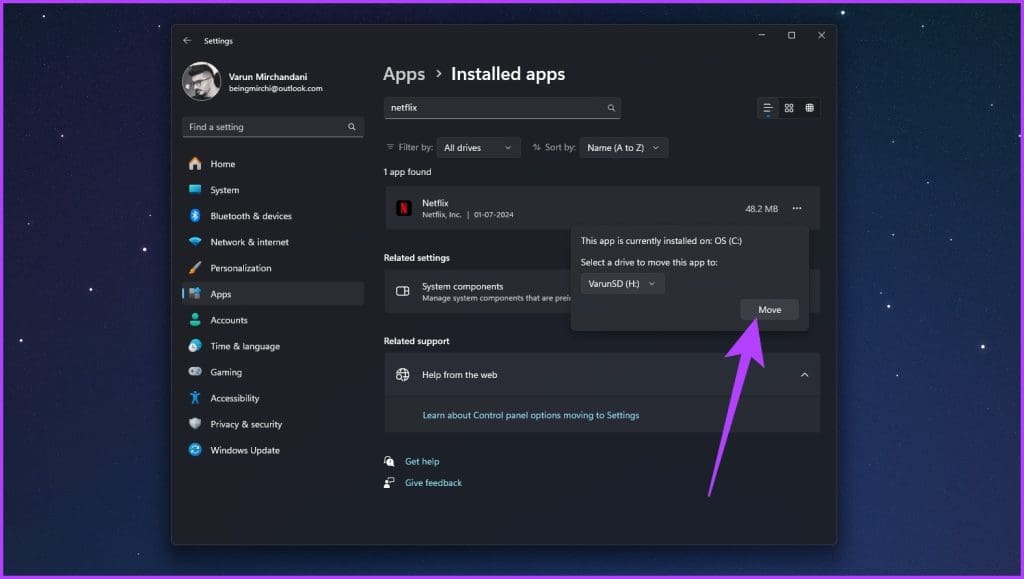
Task: Click the Give feedback icon
Action: [391, 482]
